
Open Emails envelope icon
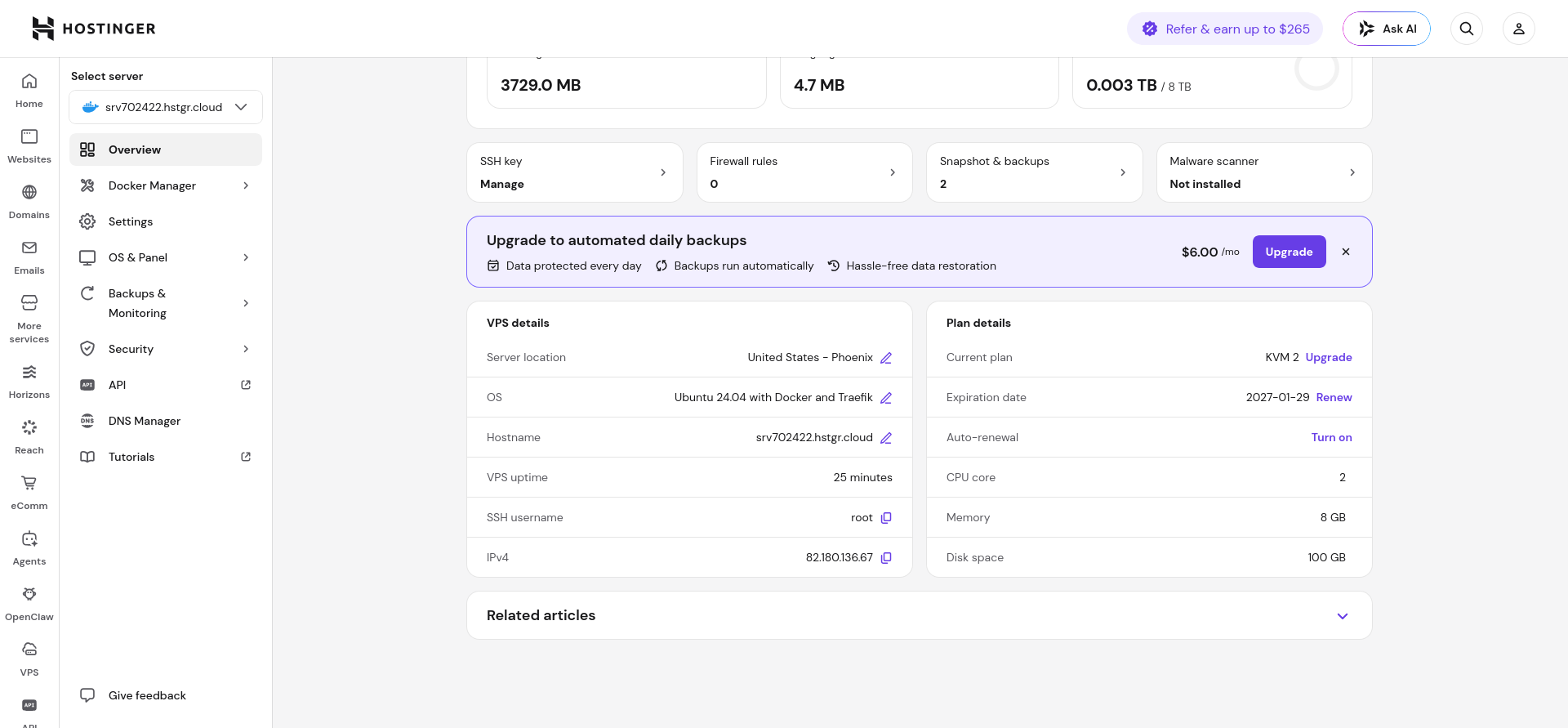[29, 248]
